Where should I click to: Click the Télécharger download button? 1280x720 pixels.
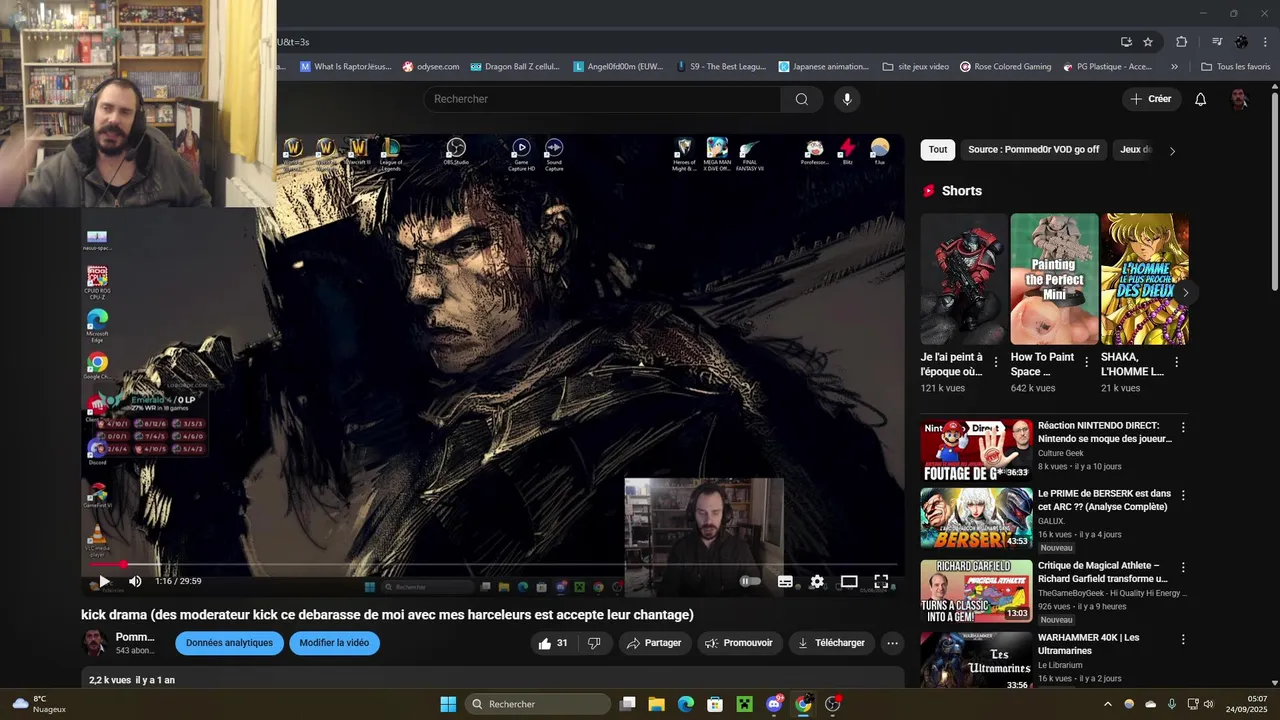click(832, 643)
